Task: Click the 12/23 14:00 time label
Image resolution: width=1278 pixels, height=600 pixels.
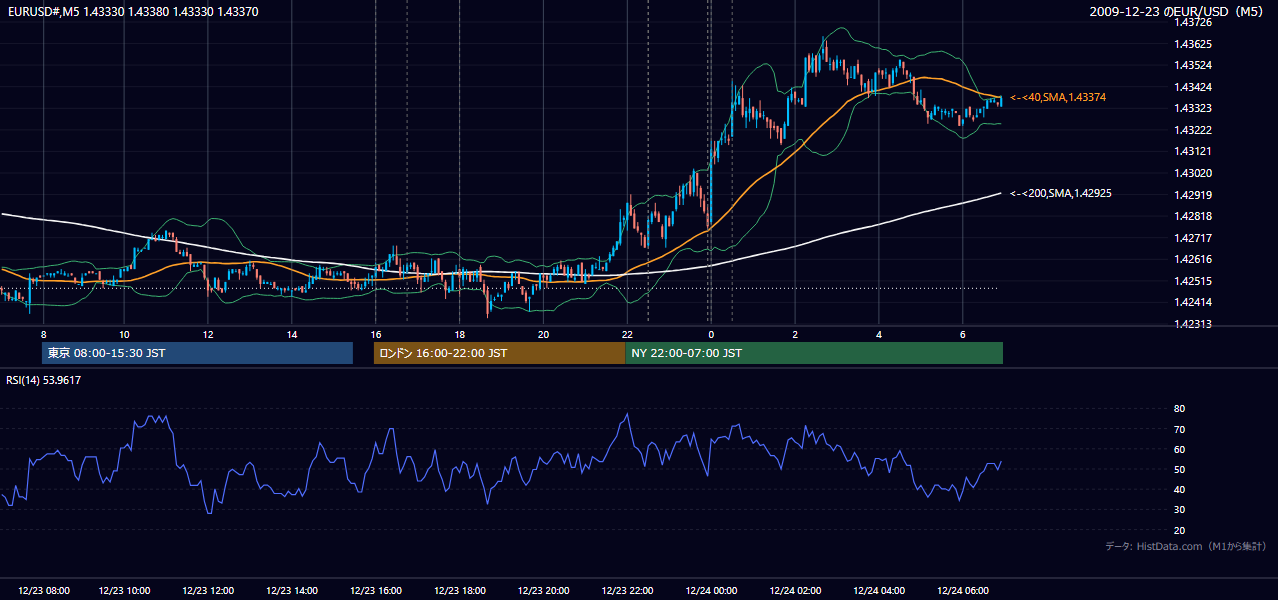Action: 292,591
